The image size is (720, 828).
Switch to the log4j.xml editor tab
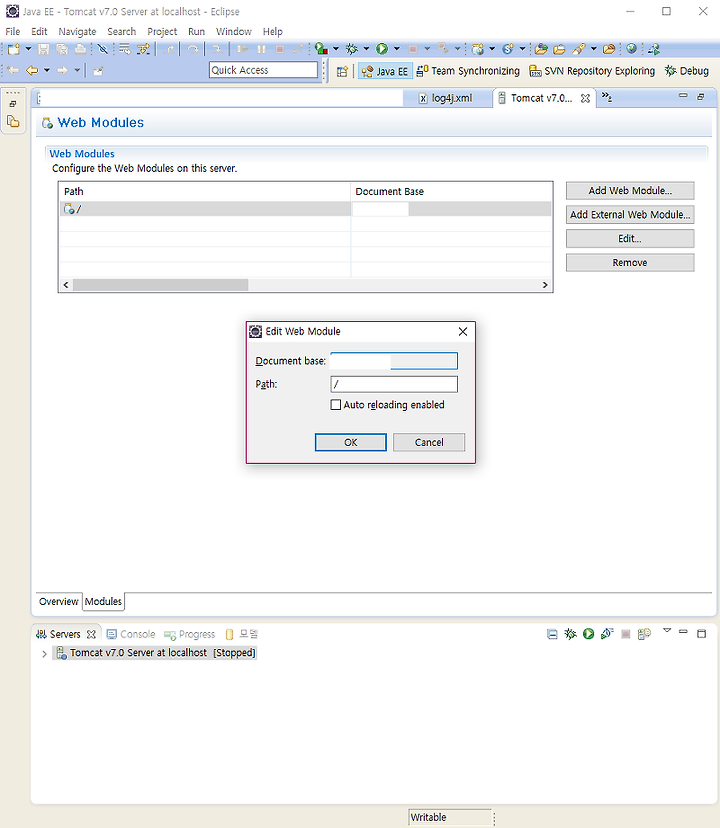[446, 98]
